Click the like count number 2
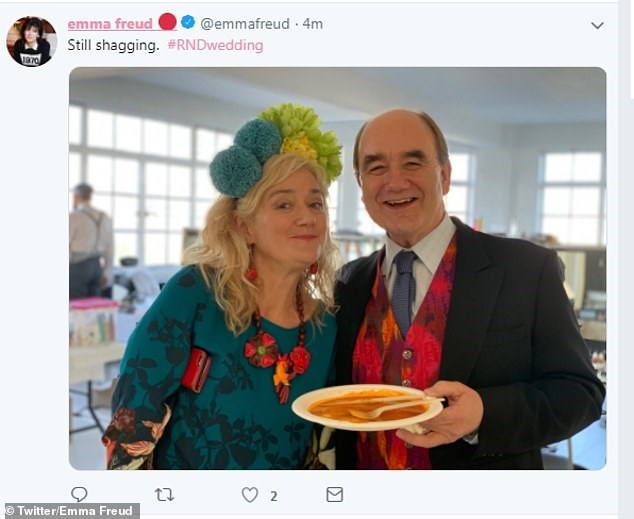The image size is (634, 519). pyautogui.click(x=274, y=496)
